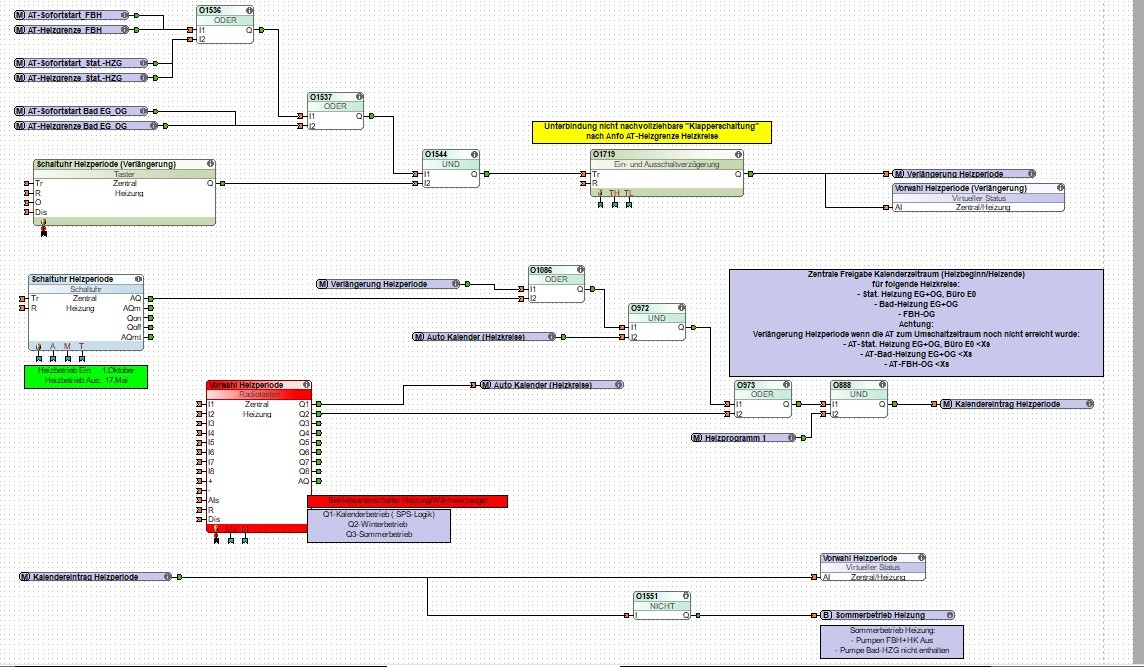1144x667 pixels.
Task: Open info icon of red Vorwahl Heizperiode Radiotasten block
Action: (306, 385)
